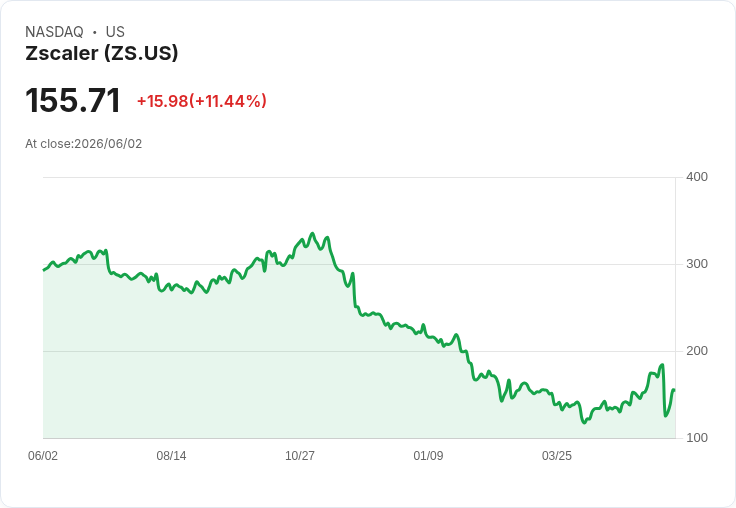Screen dimensions: 736x508
Task: Click the 10/27 date axis label
Action: 300,455
